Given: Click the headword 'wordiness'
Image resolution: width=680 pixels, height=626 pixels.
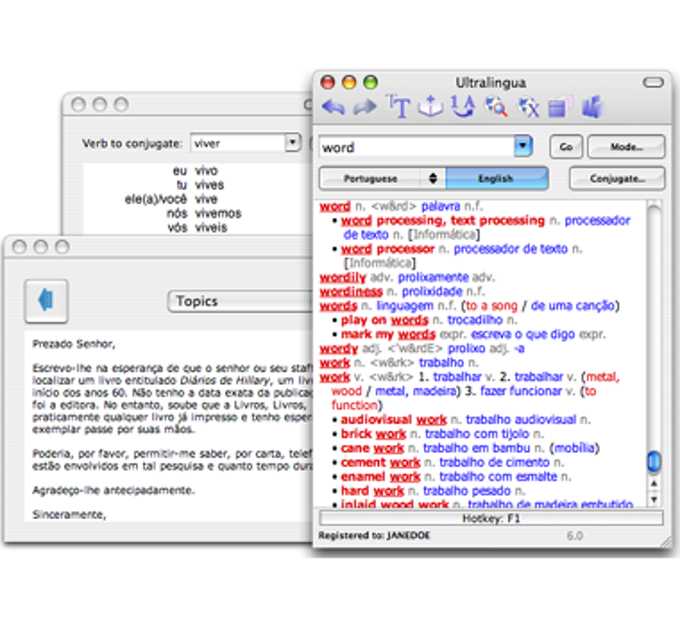Looking at the screenshot, I should 351,291.
